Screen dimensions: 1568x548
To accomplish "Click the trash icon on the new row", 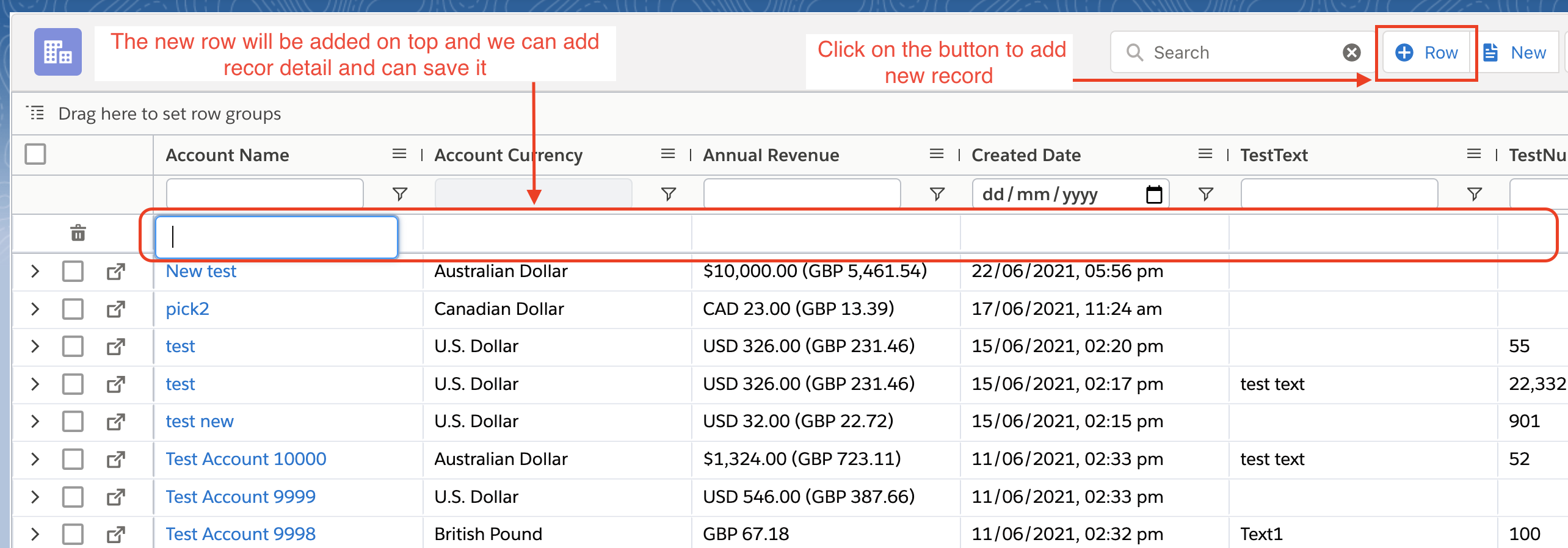I will coord(78,233).
